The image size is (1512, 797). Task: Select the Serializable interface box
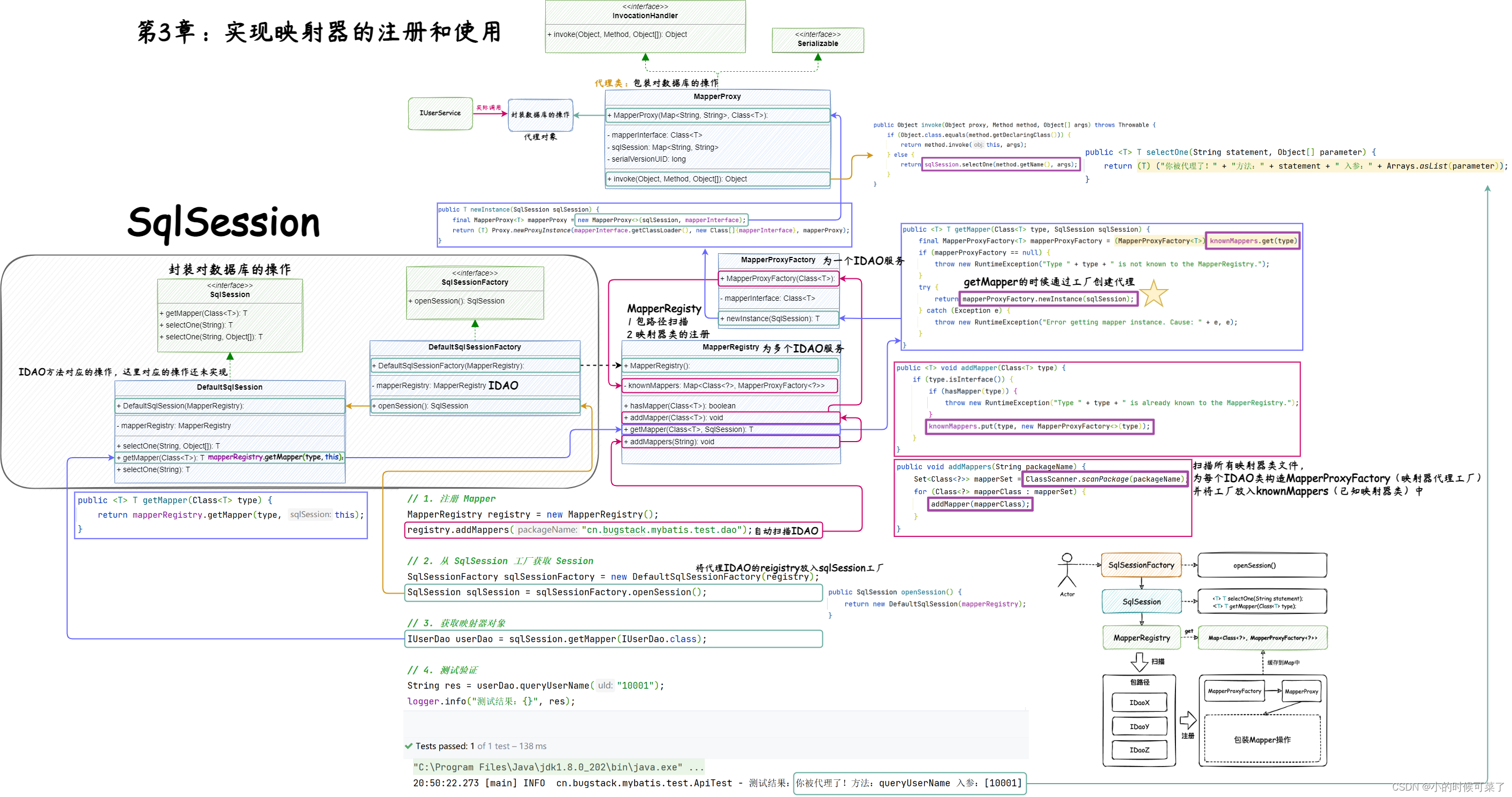pos(818,40)
